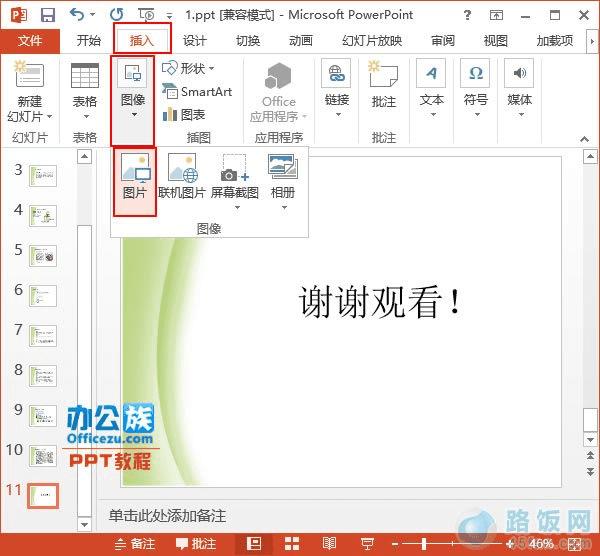Screen dimensions: 600x556
Task: Toggle 批注 comments pane in status bar
Action: (196, 544)
